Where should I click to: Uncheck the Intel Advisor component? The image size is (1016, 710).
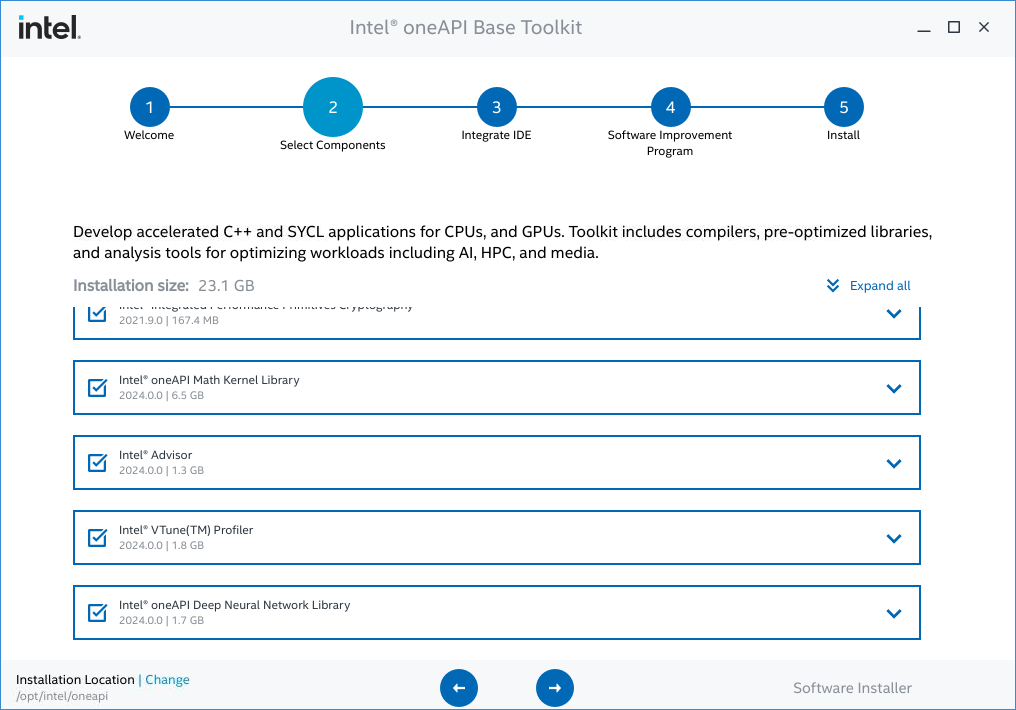97,463
